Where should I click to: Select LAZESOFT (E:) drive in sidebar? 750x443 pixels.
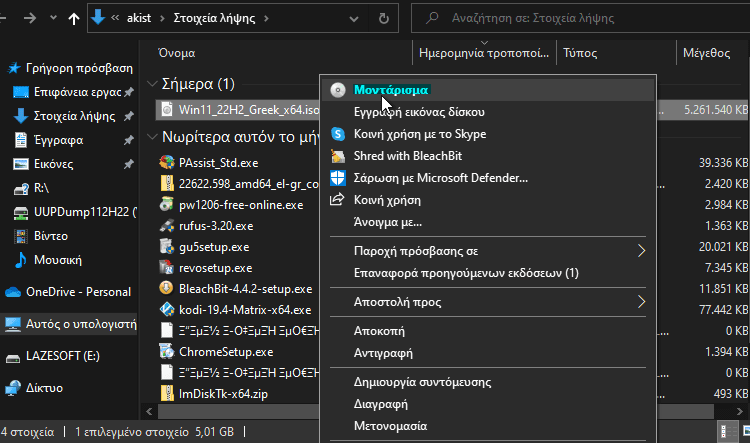[x=63, y=355]
